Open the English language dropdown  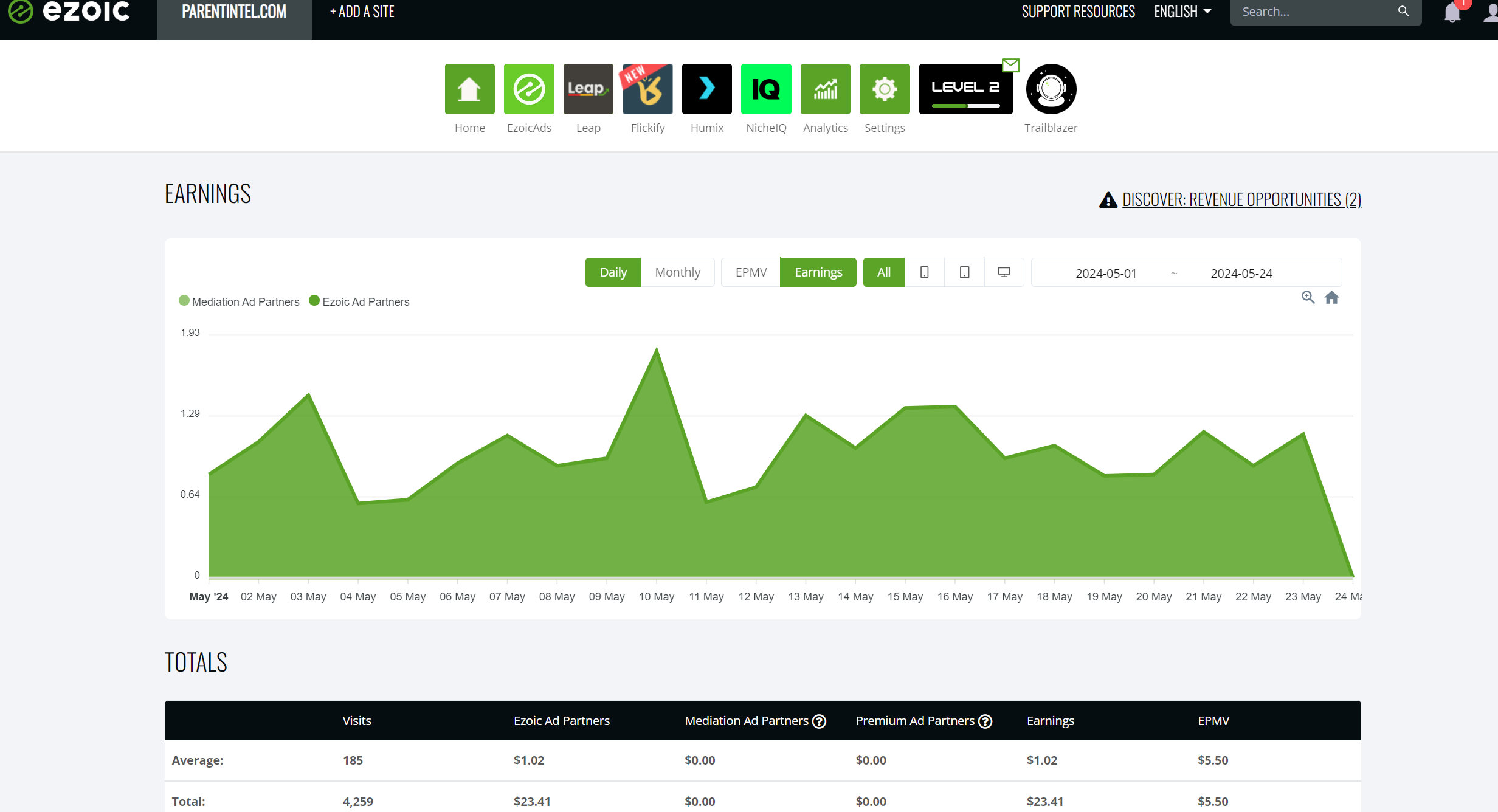click(1182, 12)
